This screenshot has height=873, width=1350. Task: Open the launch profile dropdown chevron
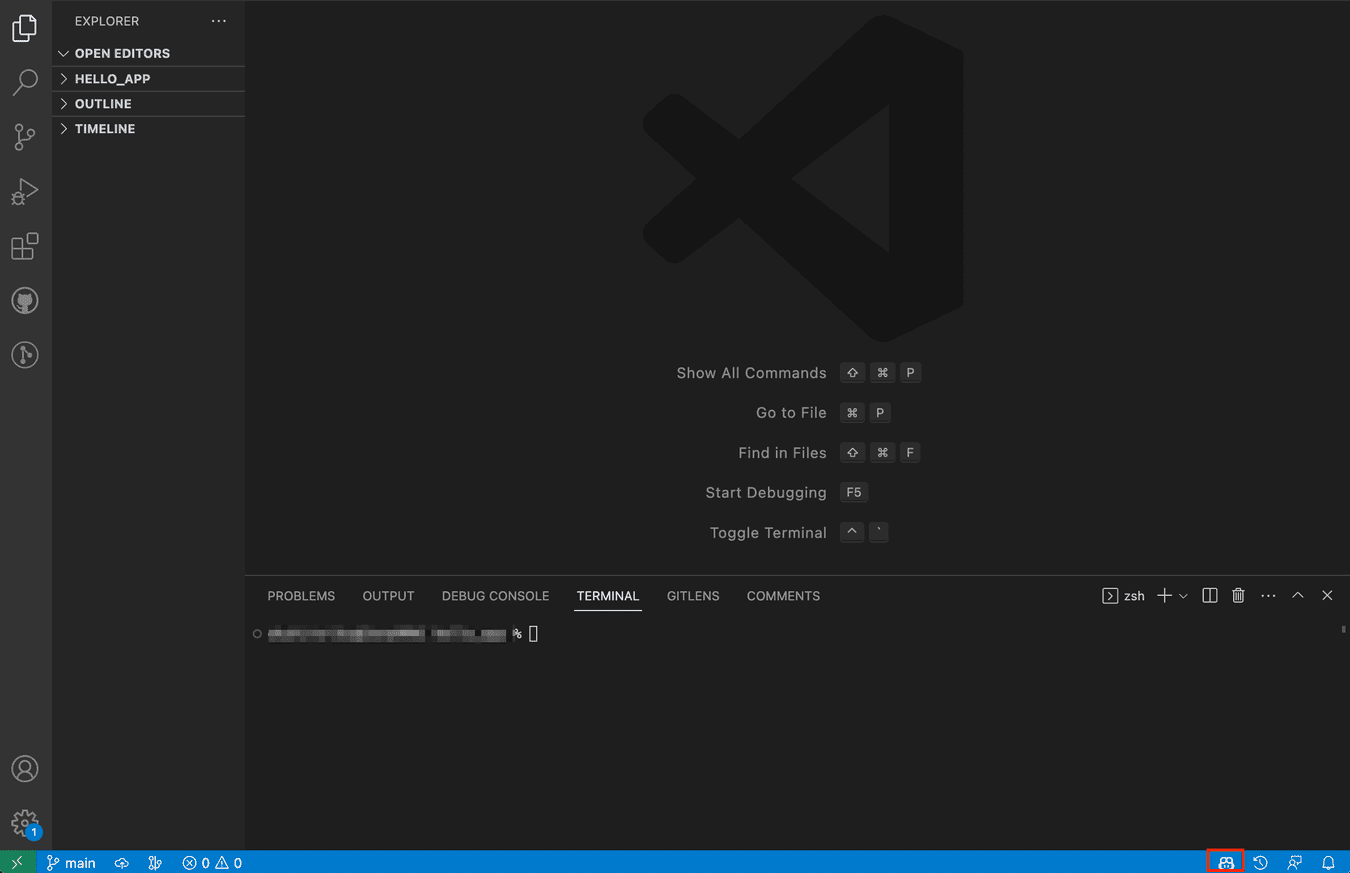1184,596
